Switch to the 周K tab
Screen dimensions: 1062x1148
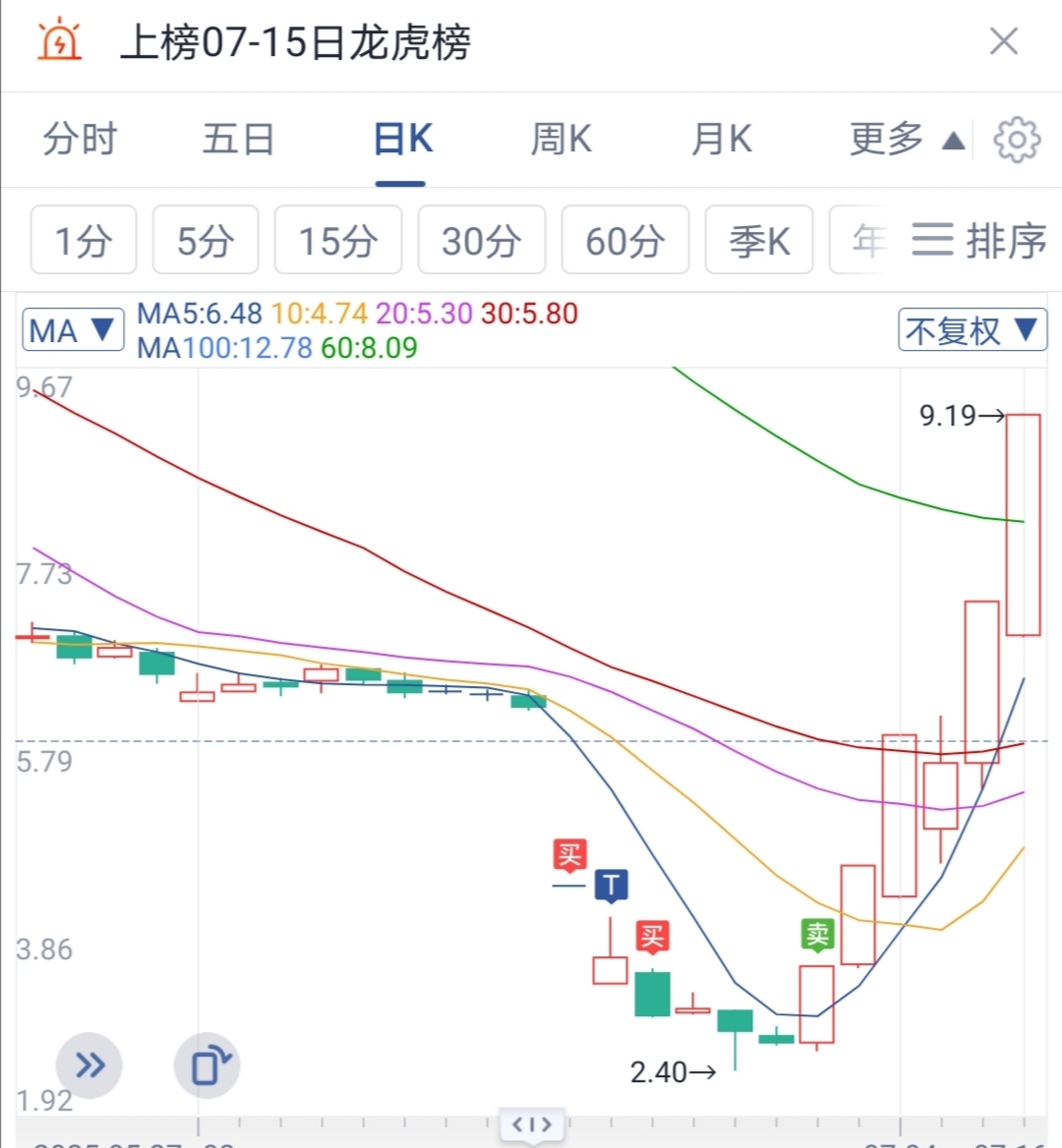coord(561,140)
